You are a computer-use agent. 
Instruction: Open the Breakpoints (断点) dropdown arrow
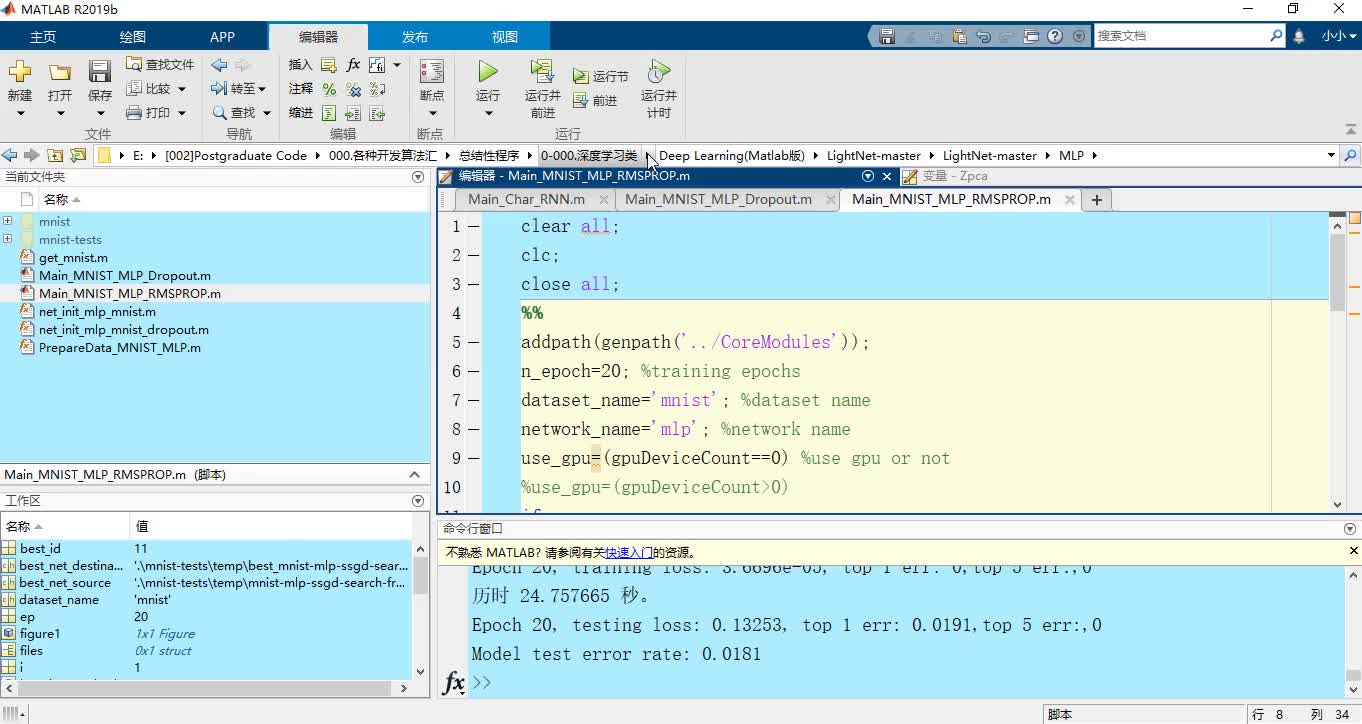tap(432, 113)
